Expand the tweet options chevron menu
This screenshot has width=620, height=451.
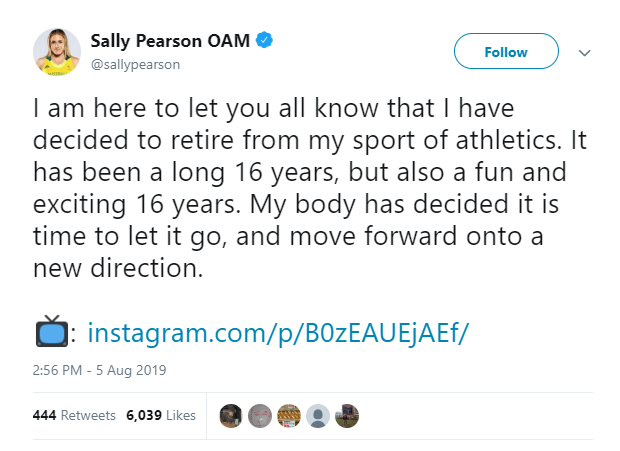585,52
